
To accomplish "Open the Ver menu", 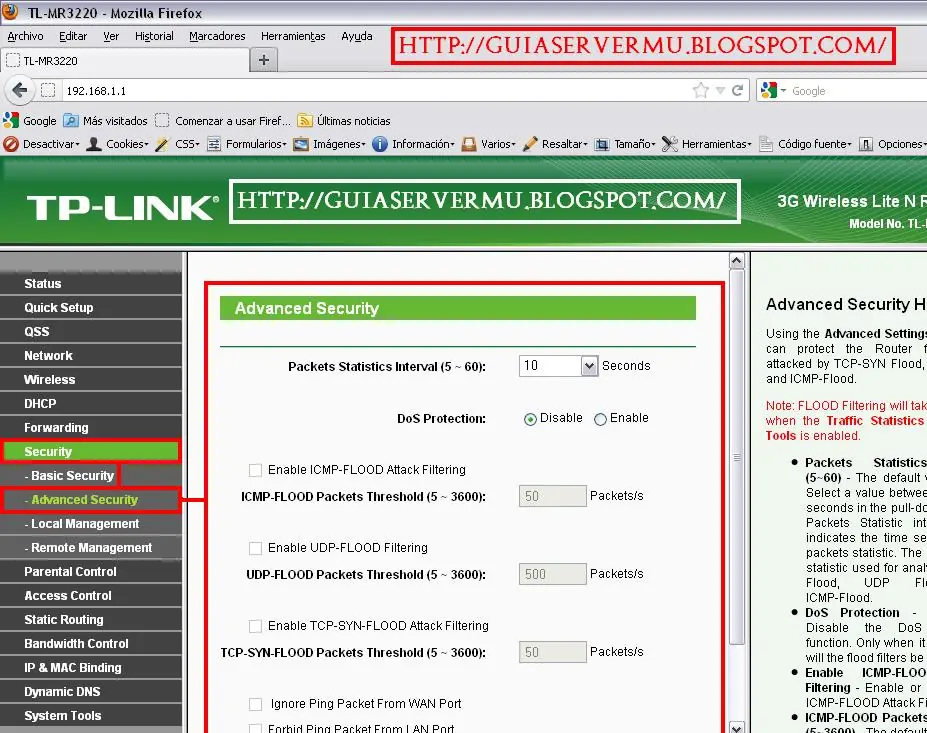I will point(111,36).
